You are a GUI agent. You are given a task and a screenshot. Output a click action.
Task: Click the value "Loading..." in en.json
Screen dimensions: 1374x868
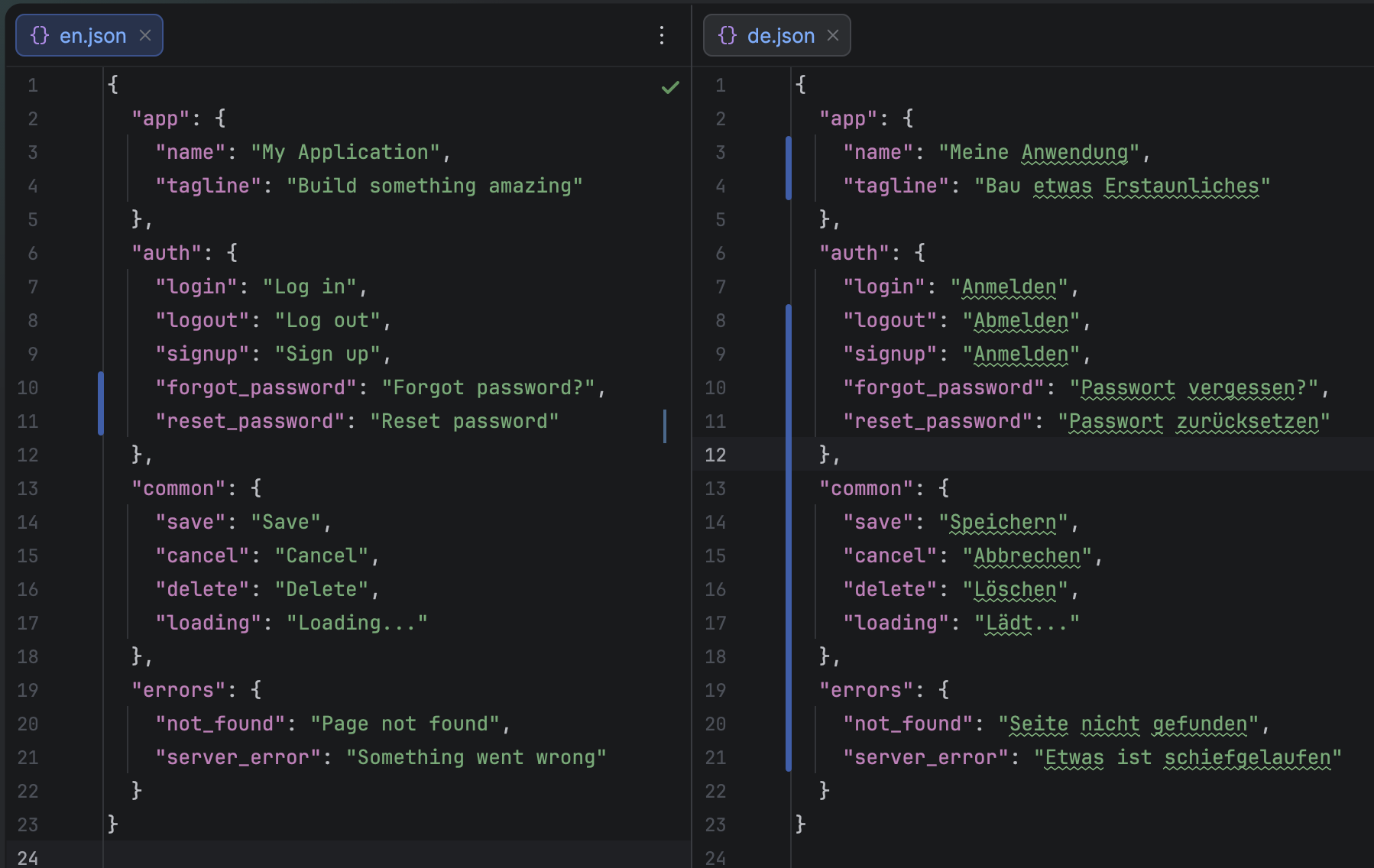click(x=356, y=622)
